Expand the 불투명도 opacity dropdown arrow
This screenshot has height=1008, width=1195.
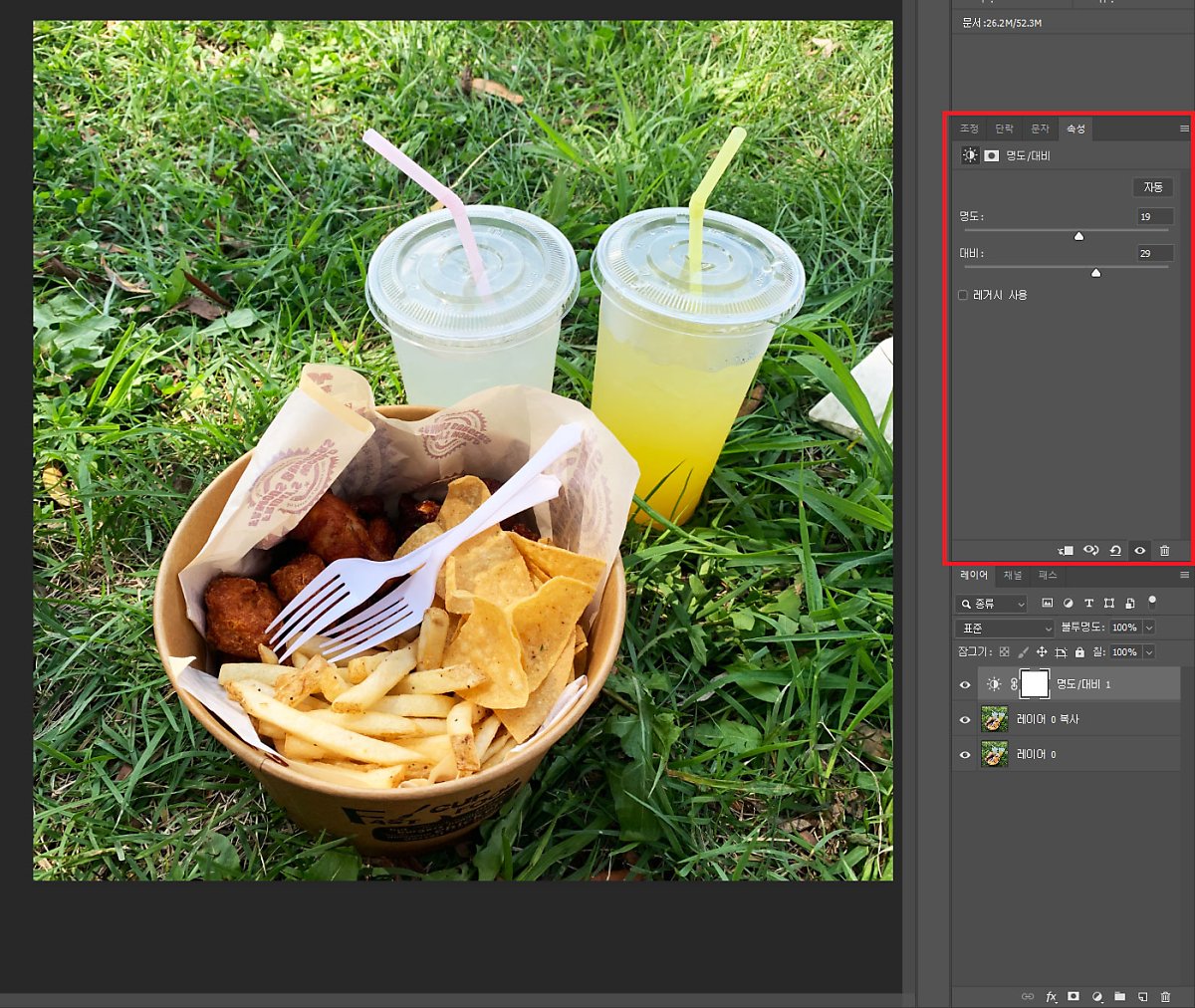(x=1148, y=628)
